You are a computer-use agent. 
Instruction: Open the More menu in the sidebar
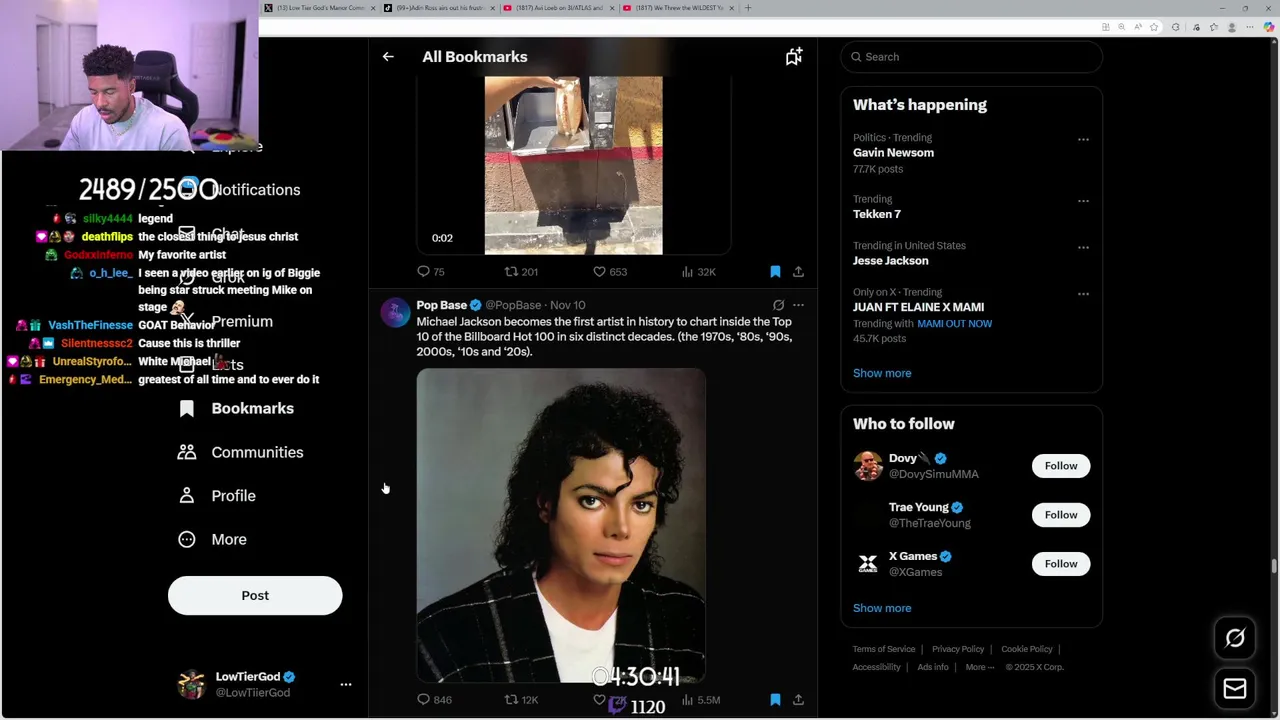tap(212, 539)
